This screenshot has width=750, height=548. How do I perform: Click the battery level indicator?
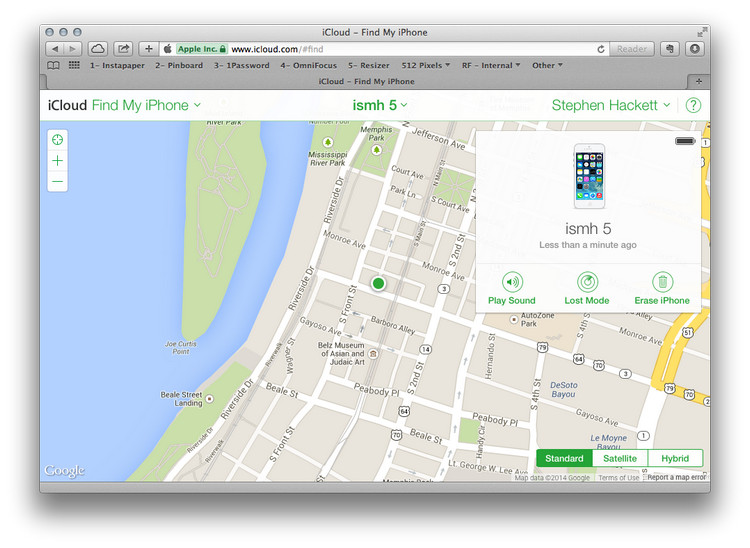[685, 141]
